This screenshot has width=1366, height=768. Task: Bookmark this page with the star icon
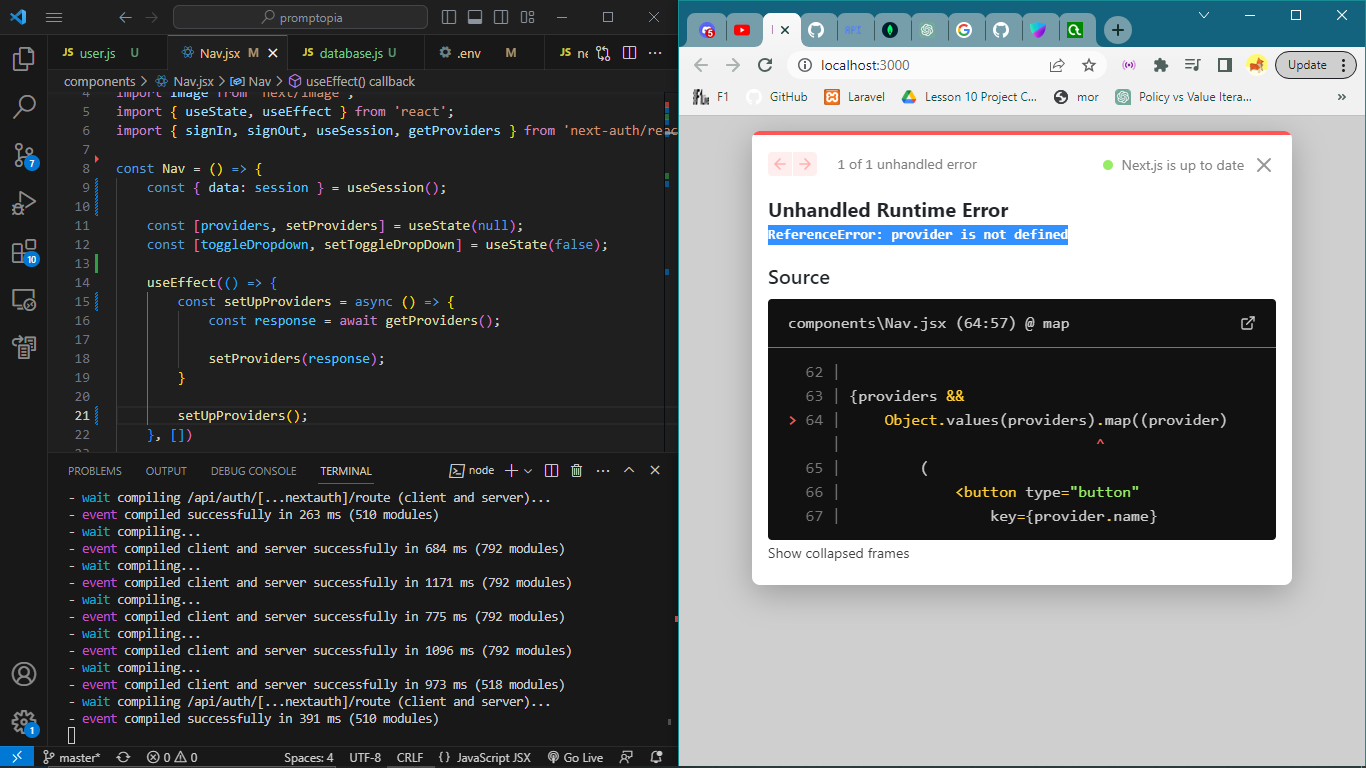[x=1089, y=65]
